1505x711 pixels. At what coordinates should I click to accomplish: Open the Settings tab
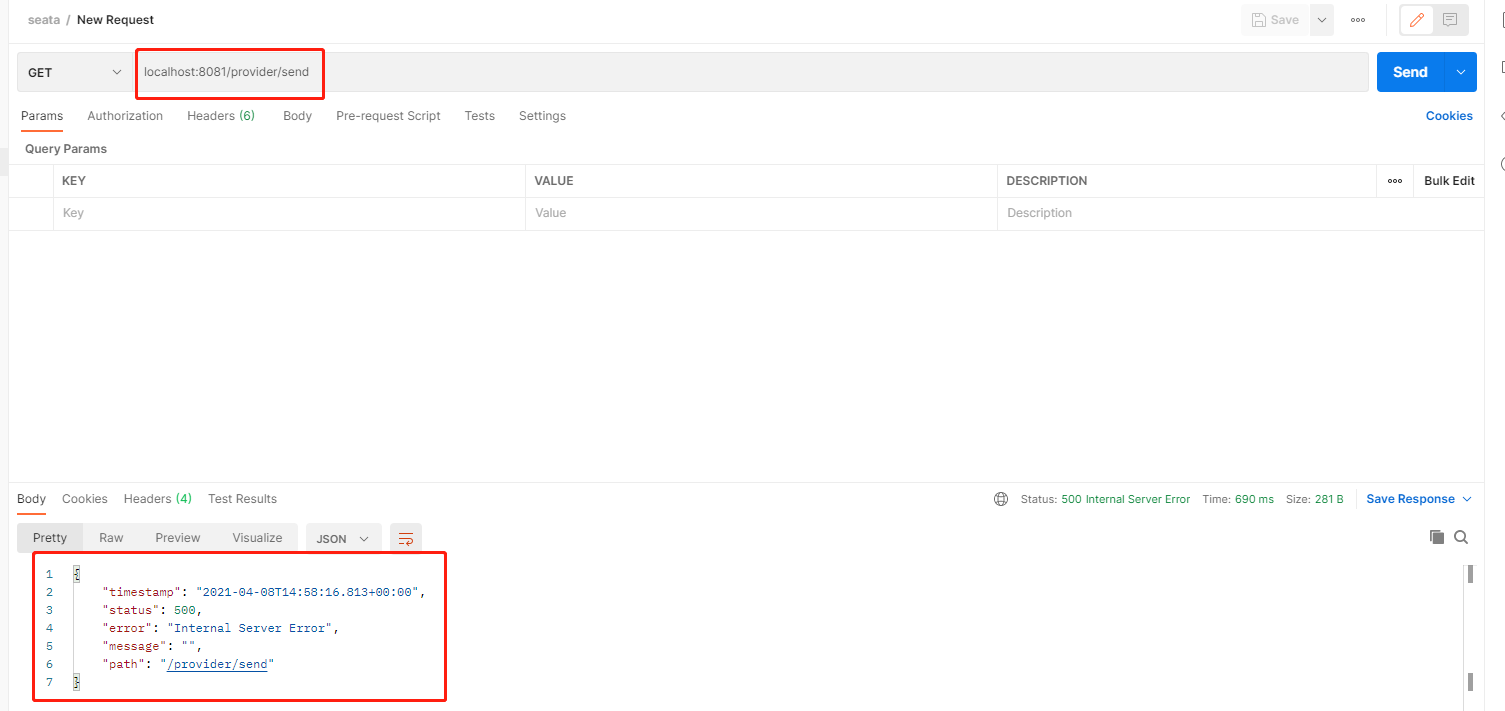542,116
